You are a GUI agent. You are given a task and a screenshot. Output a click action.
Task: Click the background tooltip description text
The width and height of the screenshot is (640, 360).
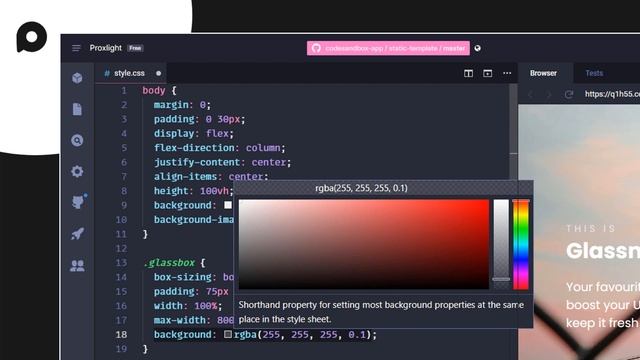pos(381,312)
